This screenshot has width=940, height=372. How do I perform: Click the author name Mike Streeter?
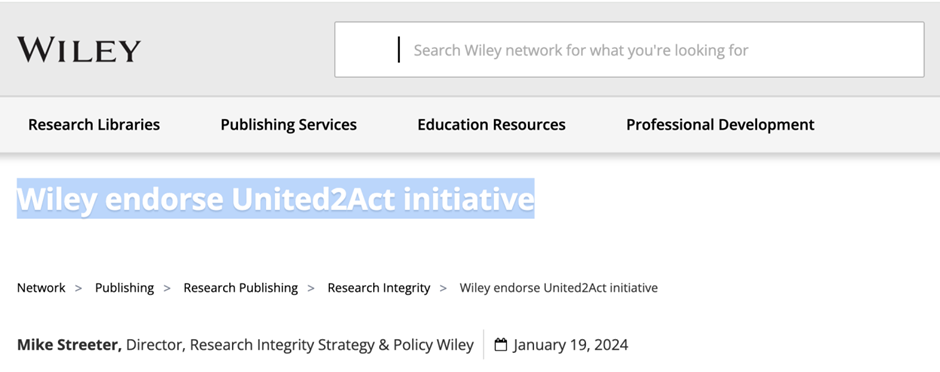[x=70, y=345]
